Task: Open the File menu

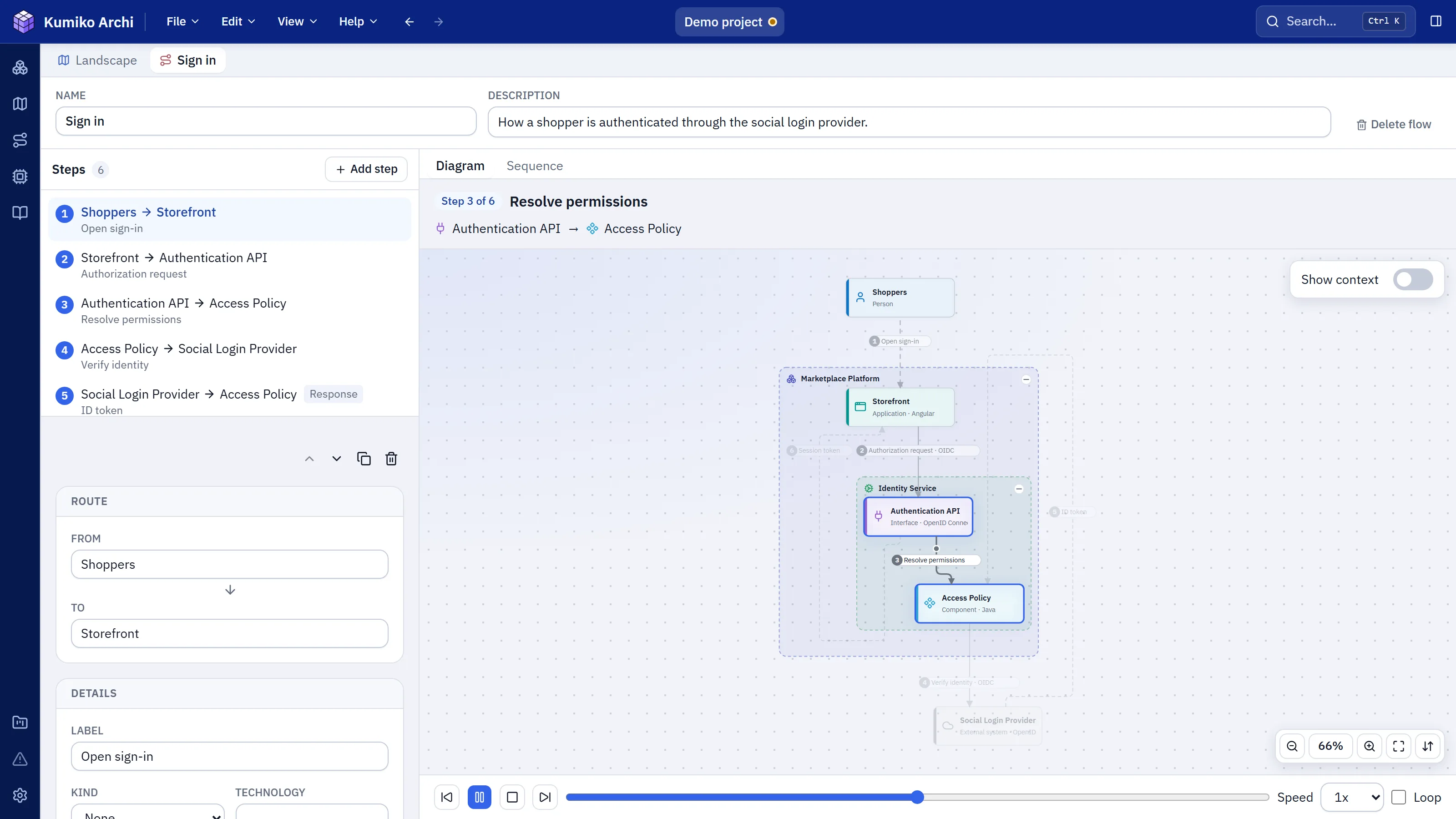Action: tap(182, 21)
